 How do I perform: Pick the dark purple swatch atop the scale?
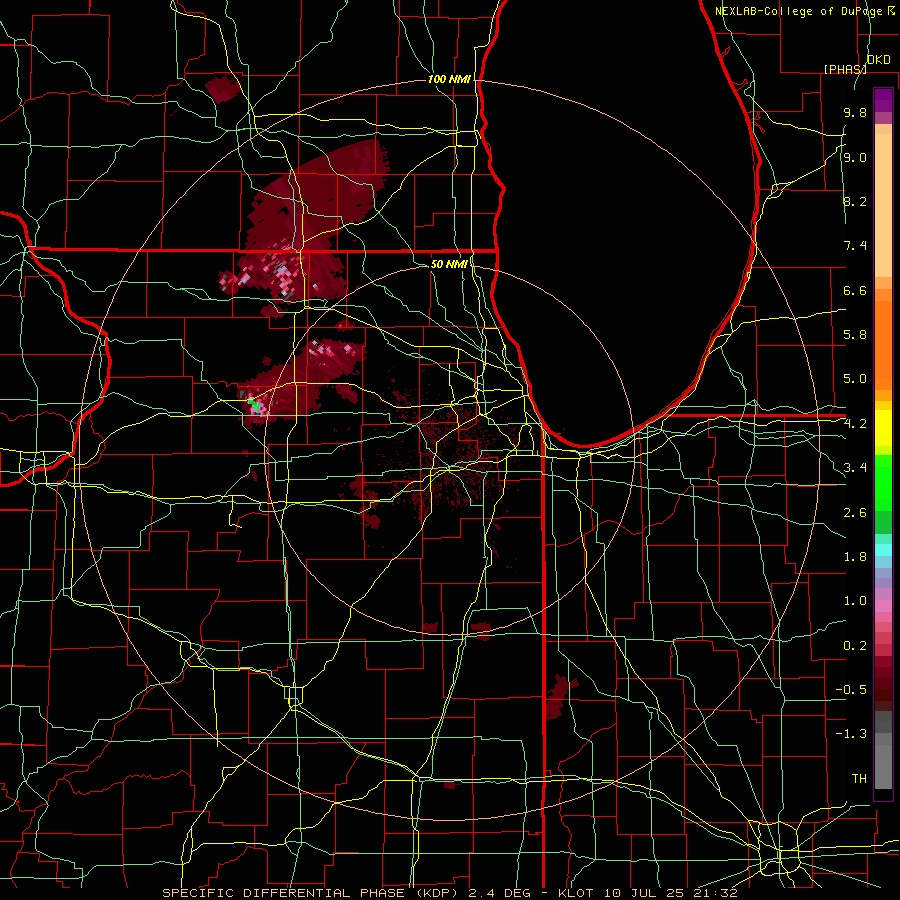[883, 100]
